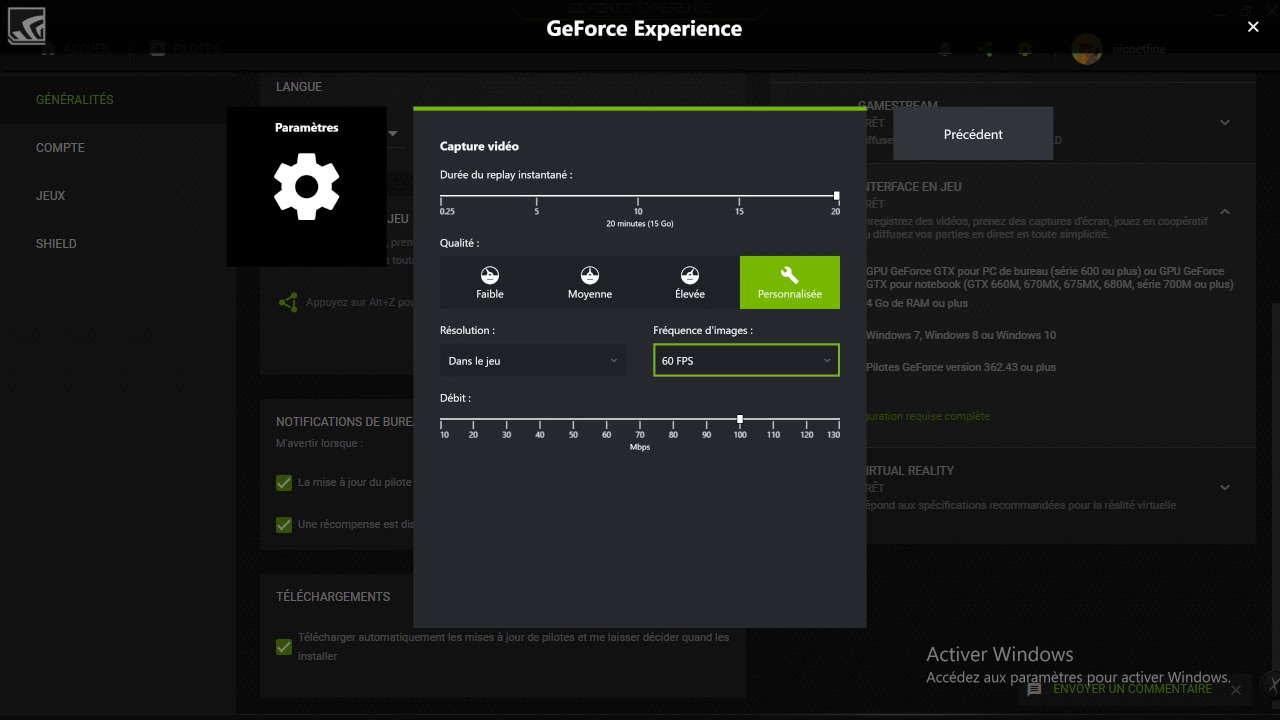
Task: Open the Compte settings tab
Action: [x=60, y=148]
